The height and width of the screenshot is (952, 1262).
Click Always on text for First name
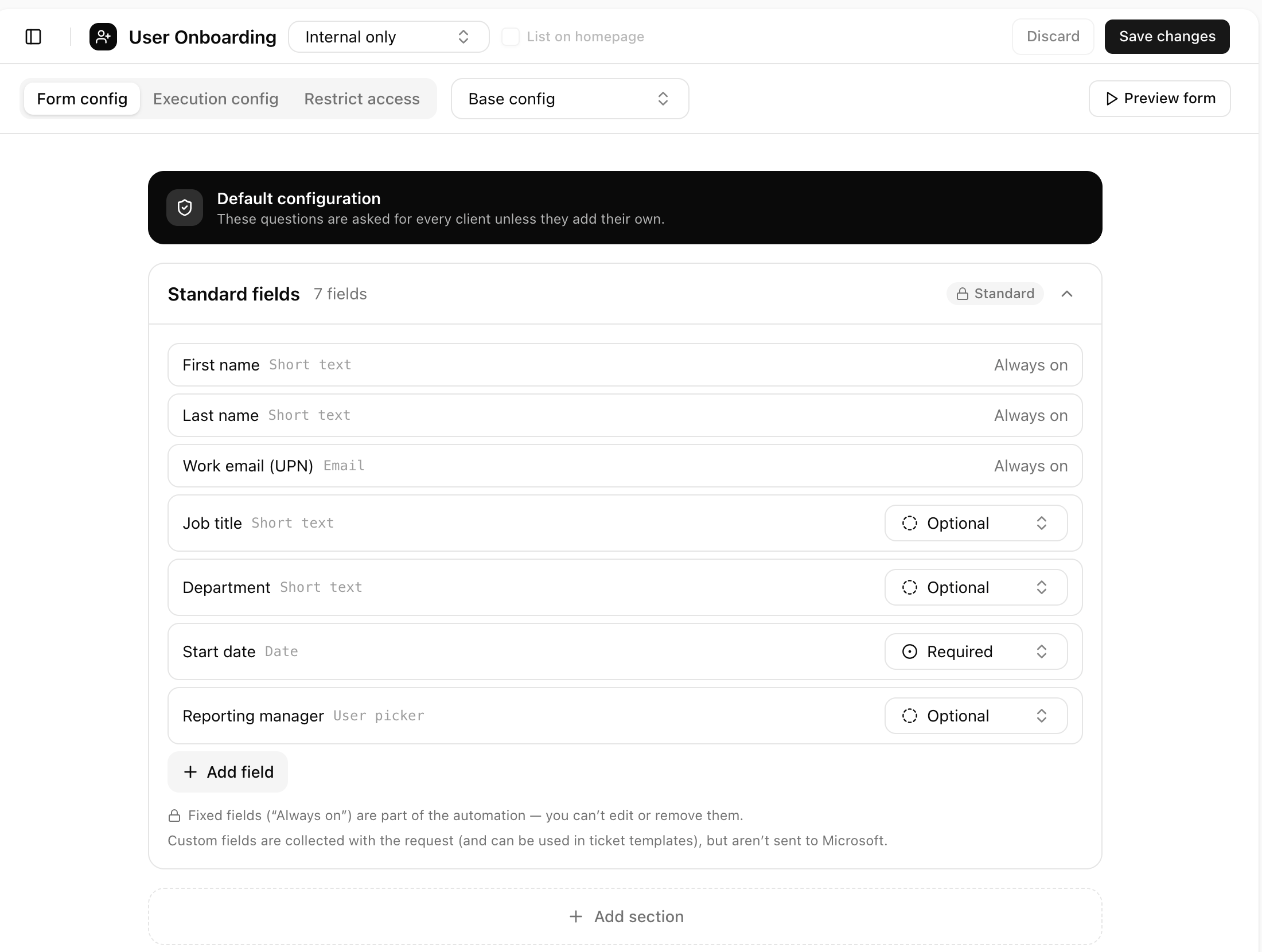click(1031, 365)
